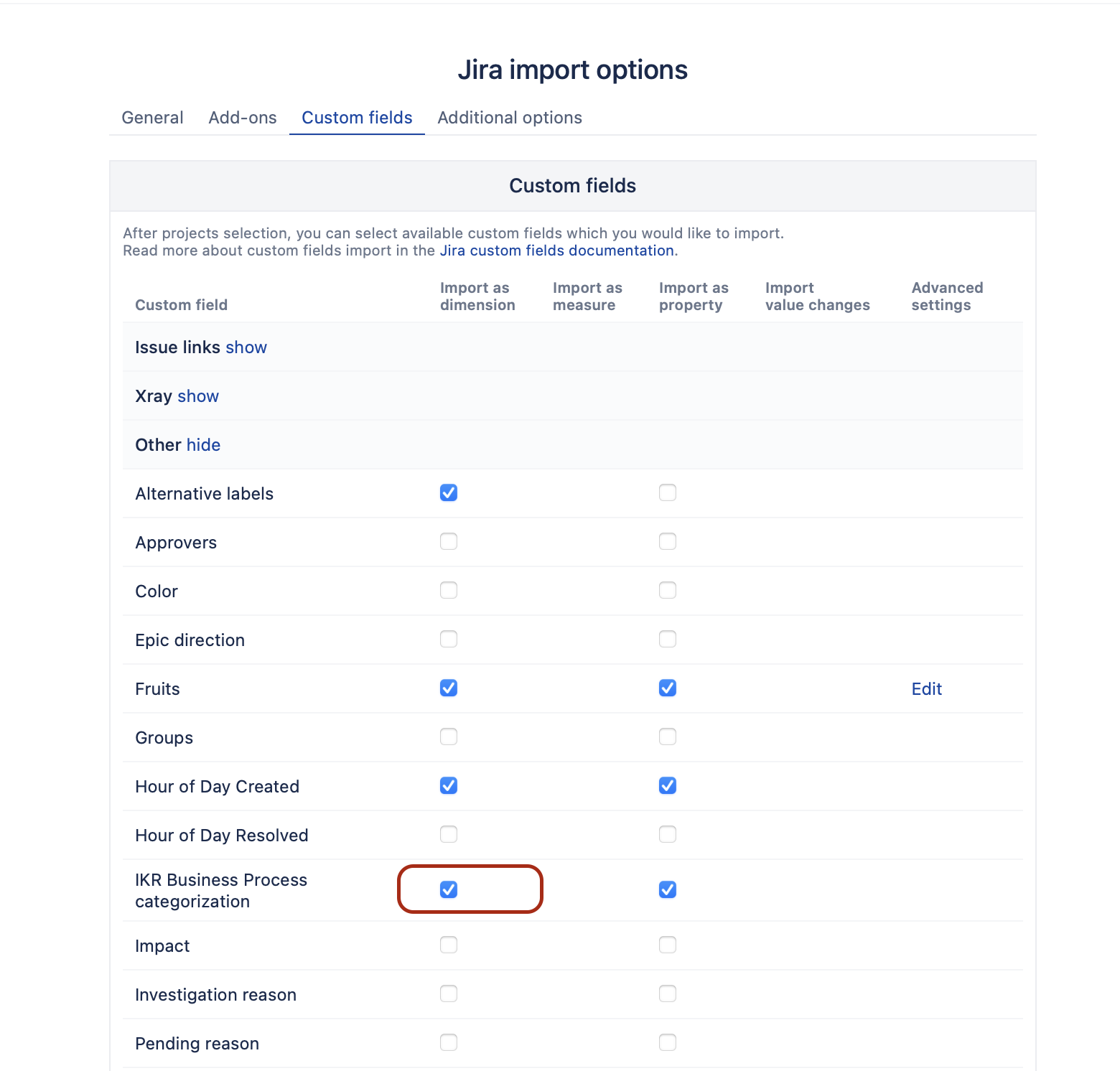Open Jira custom fields documentation link
This screenshot has width=1120, height=1071.
pyautogui.click(x=556, y=251)
